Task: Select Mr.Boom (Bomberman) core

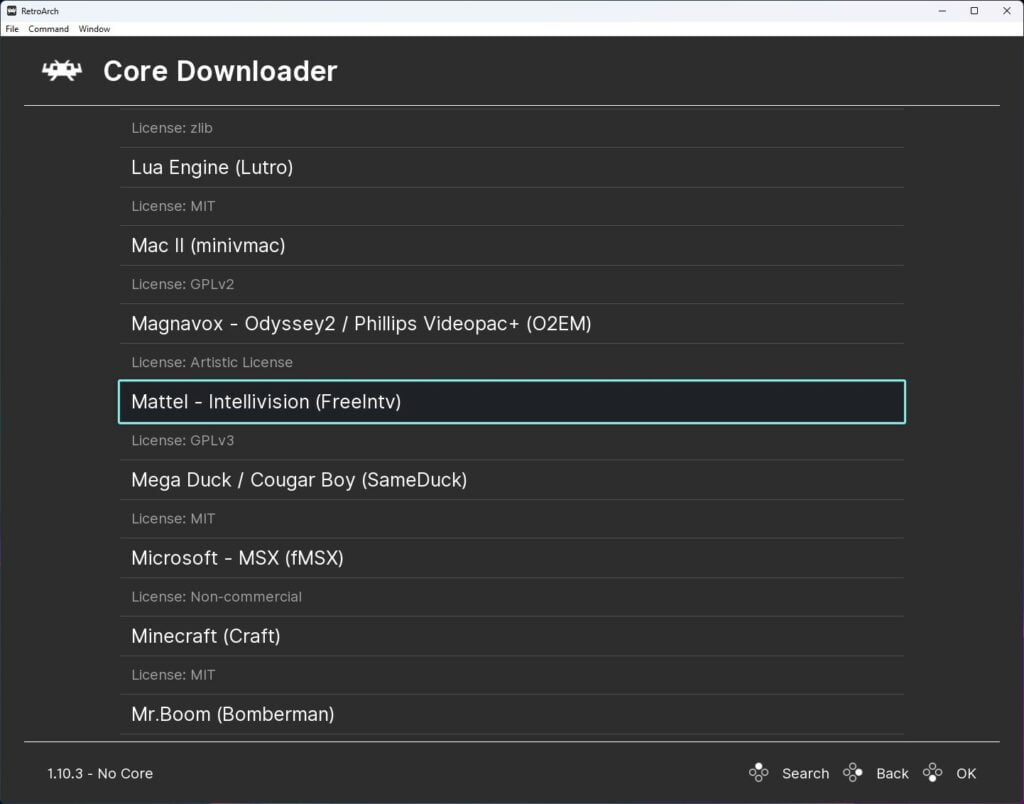Action: click(512, 714)
